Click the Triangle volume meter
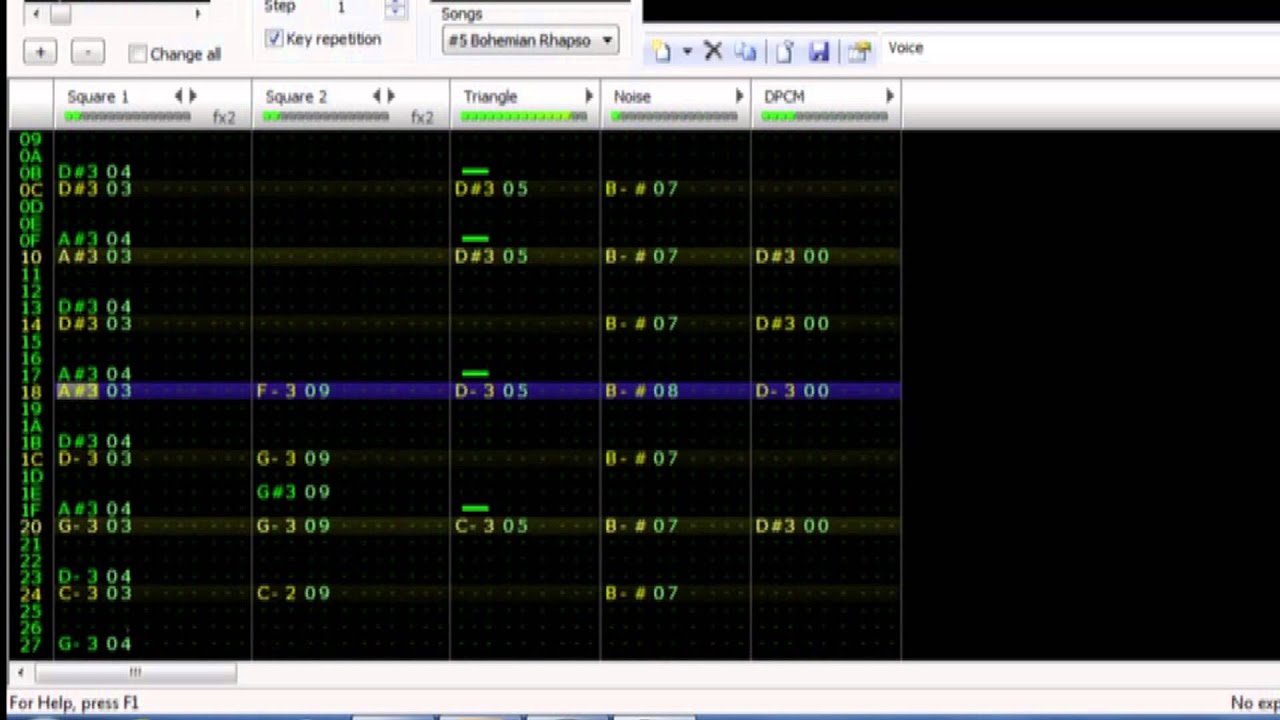1280x720 pixels. click(x=524, y=116)
